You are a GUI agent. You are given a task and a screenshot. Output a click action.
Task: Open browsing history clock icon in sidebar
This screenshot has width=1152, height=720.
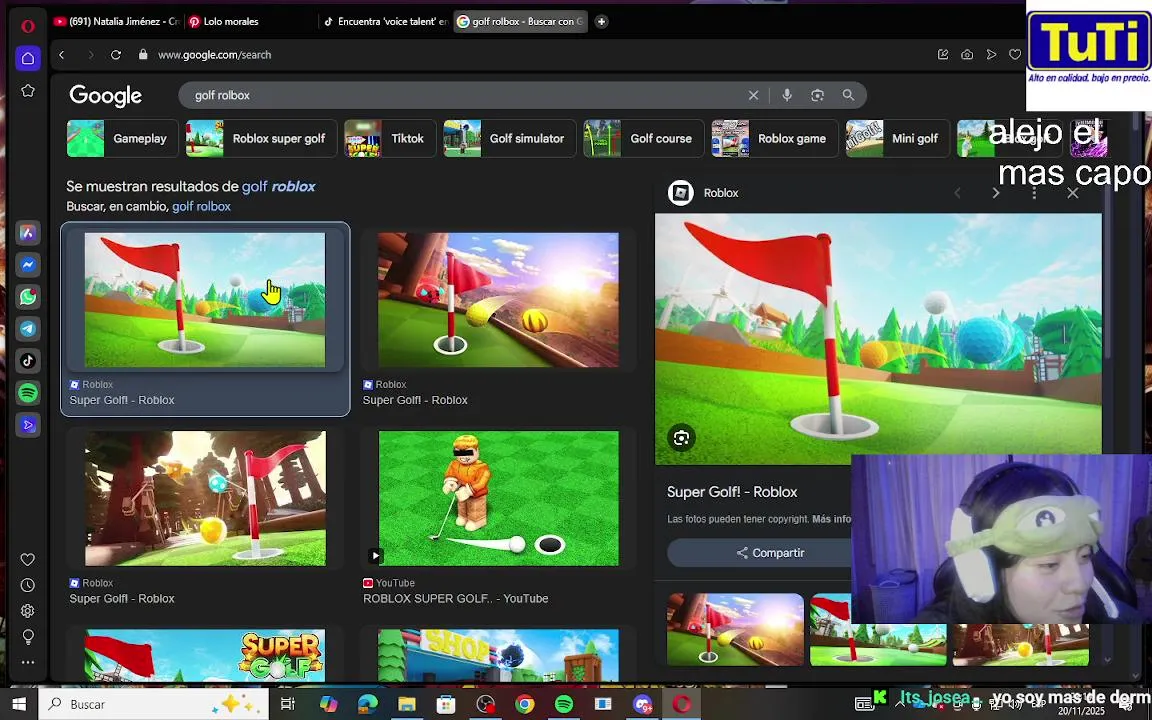click(28, 585)
